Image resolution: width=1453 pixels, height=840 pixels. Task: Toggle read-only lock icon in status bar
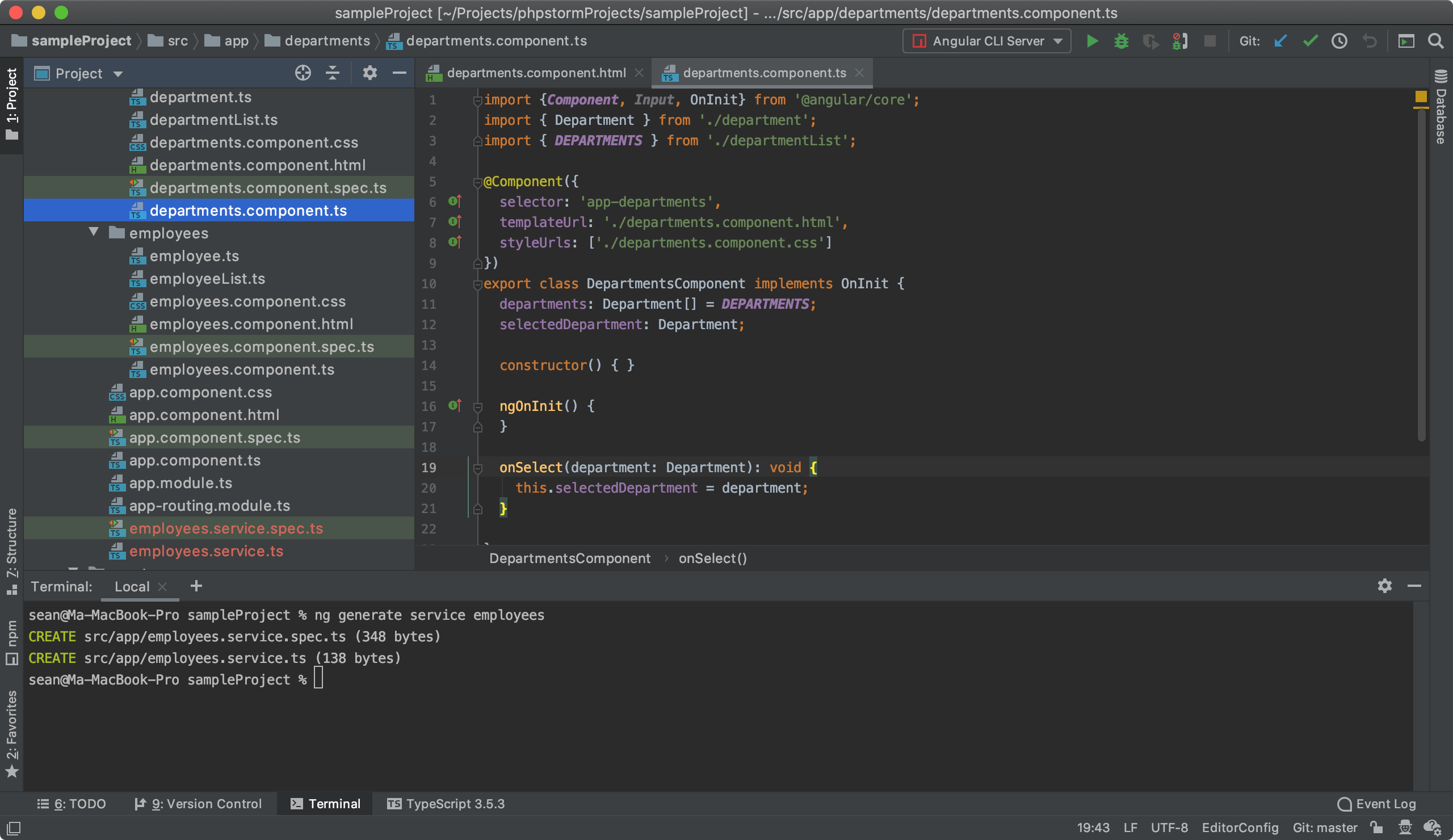coord(1377,828)
